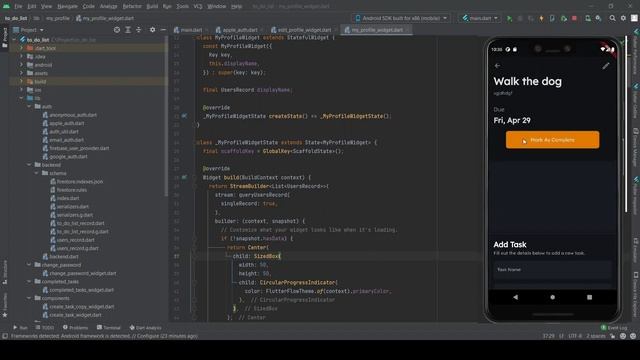Open create_task_widget.dart in tree
640x360 pixels.
point(76,315)
